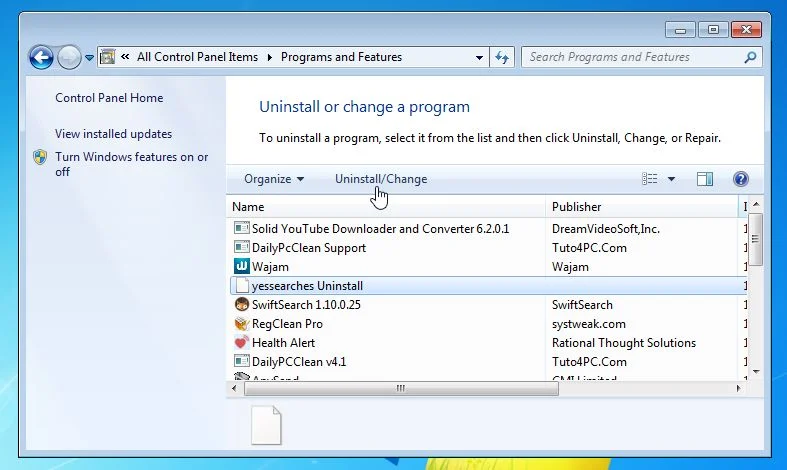Image resolution: width=787 pixels, height=470 pixels.
Task: Close the Programs and Features window
Action: [746, 30]
